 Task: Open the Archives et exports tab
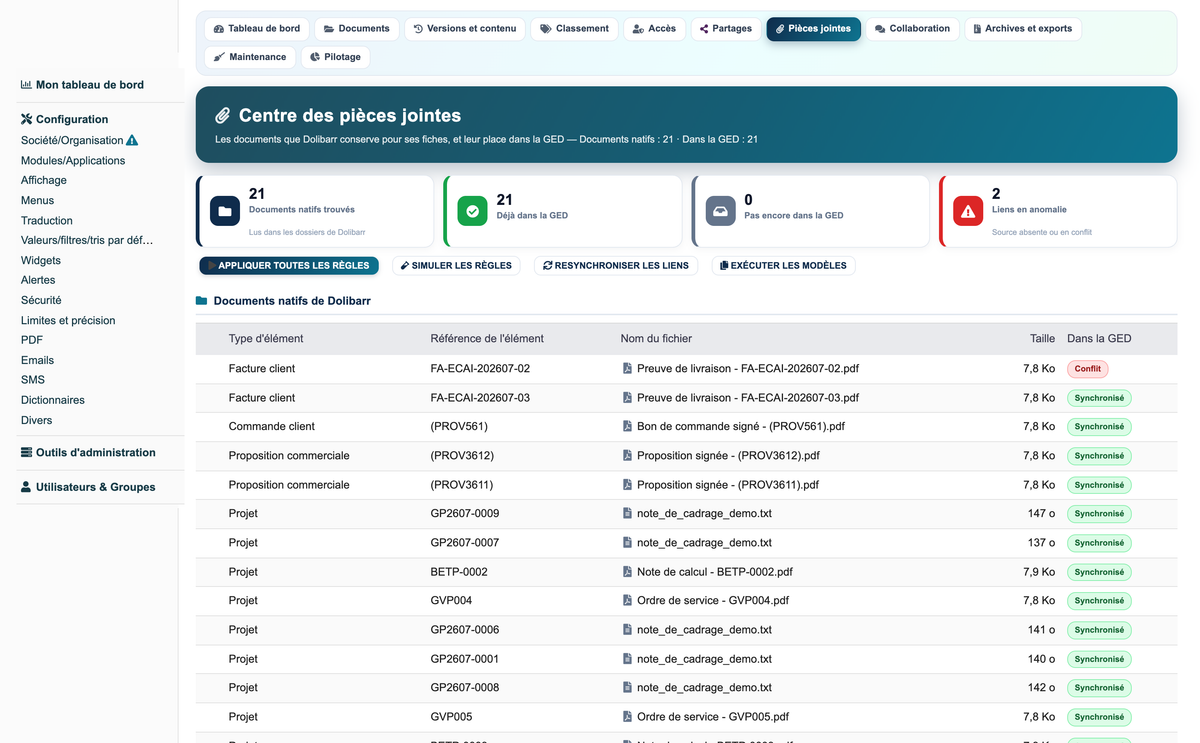[1022, 29]
